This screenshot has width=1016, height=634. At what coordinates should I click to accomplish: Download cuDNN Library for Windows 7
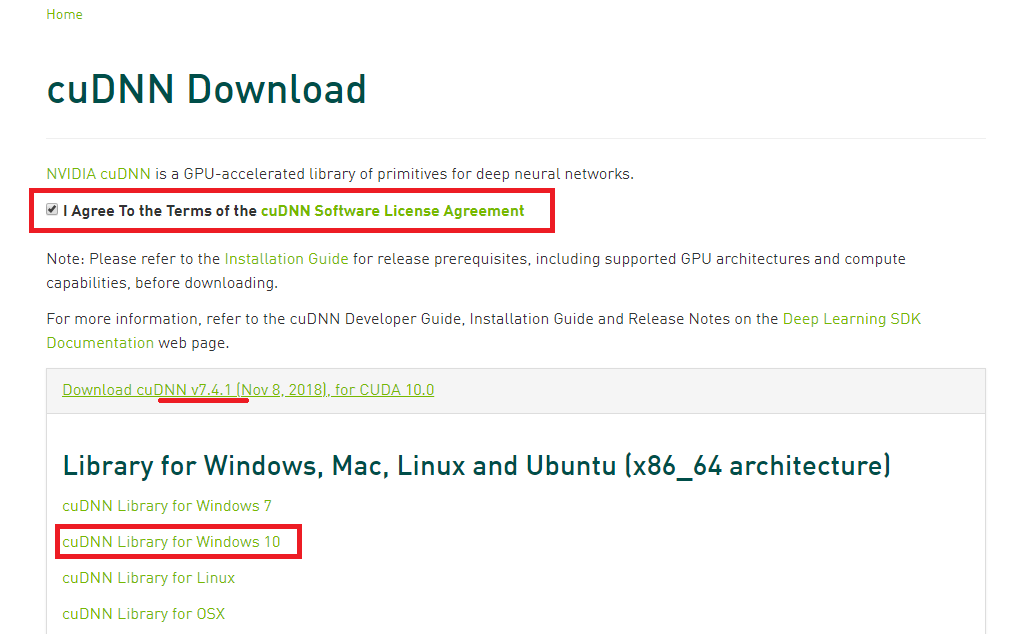[x=167, y=506]
